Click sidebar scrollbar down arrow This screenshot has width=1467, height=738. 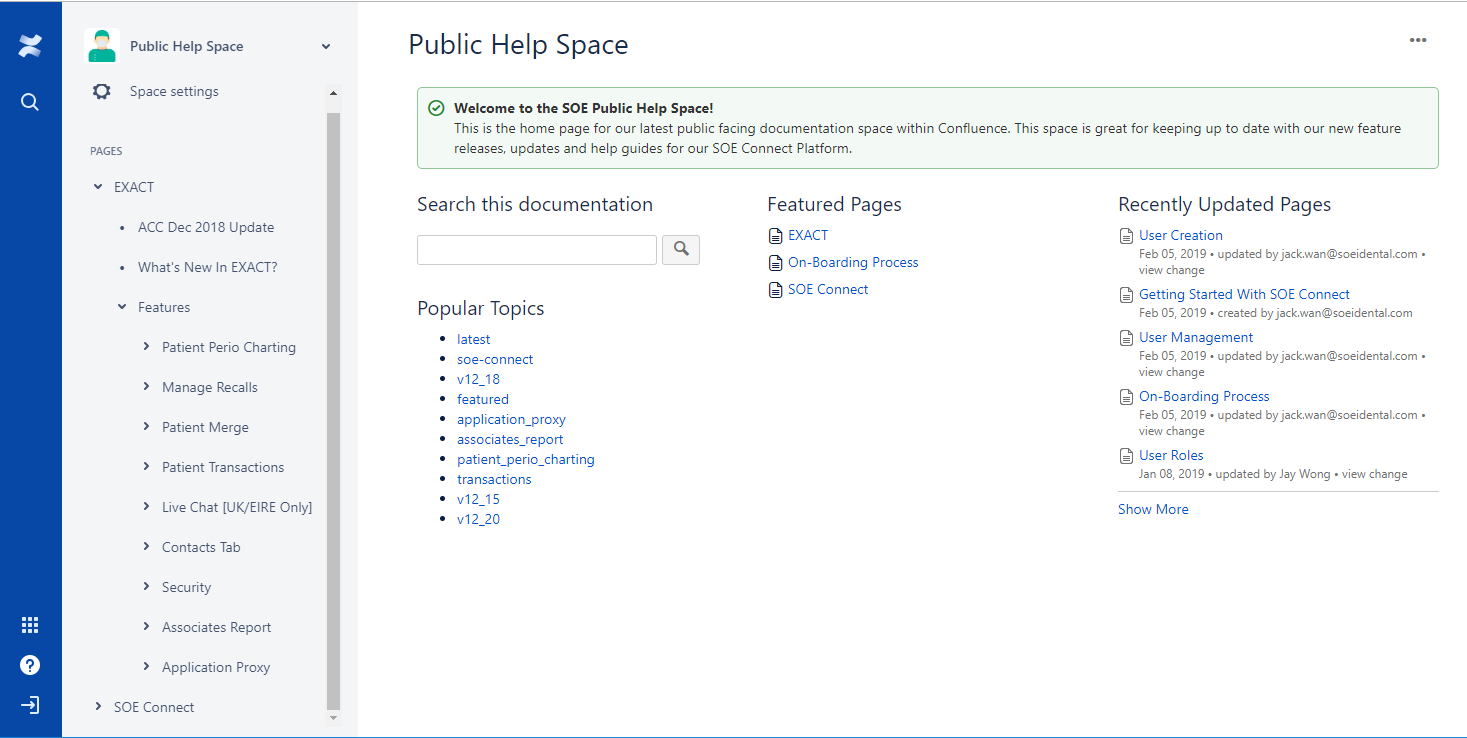(x=334, y=718)
